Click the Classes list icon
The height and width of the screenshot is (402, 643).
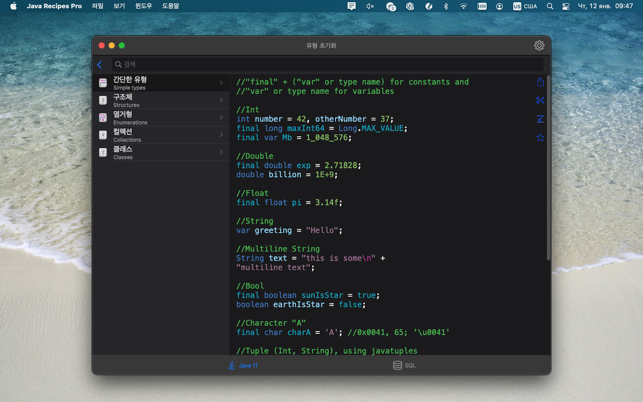tap(103, 153)
